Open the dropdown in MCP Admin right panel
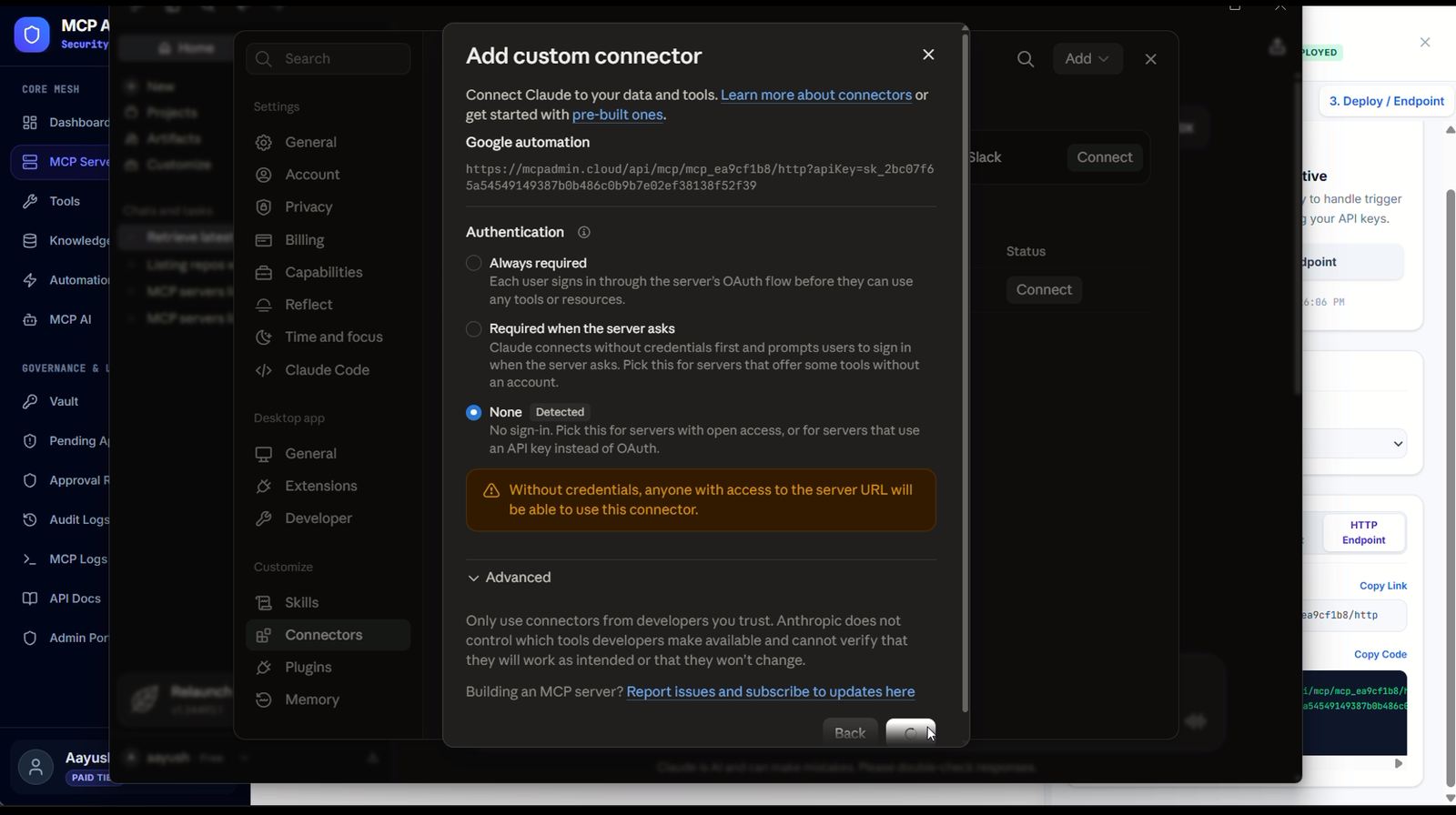Viewport: 1456px width, 815px height. pos(1356,444)
